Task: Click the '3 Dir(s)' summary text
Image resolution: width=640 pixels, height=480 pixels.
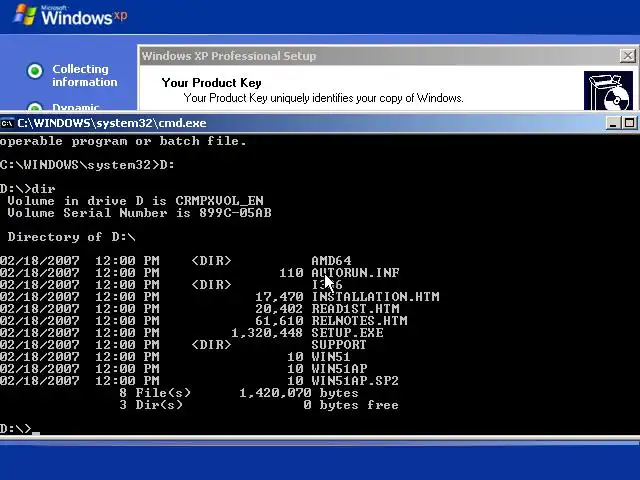Action: [x=151, y=405]
